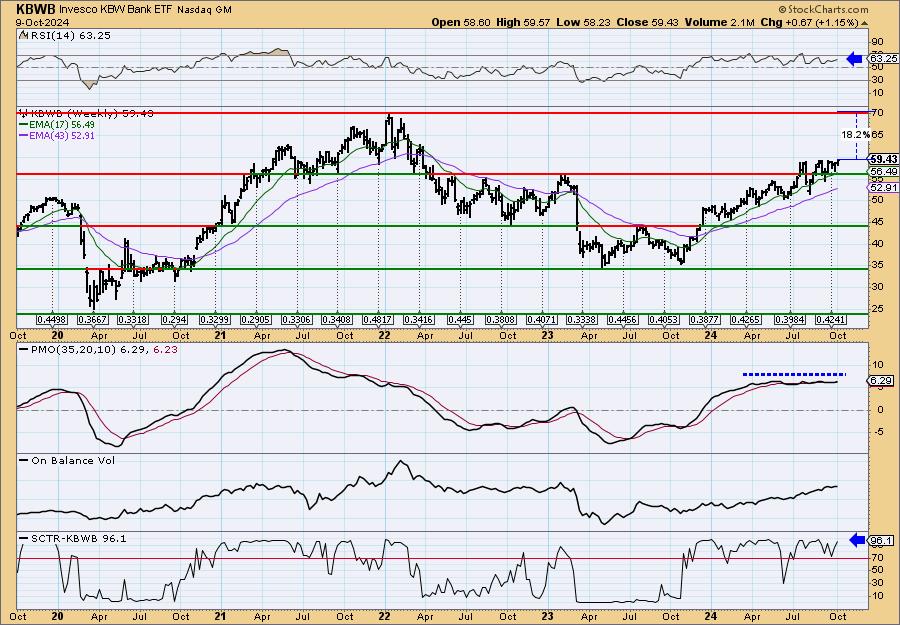
Task: Click the 0.2905 value in the price panel
Action: (x=257, y=320)
